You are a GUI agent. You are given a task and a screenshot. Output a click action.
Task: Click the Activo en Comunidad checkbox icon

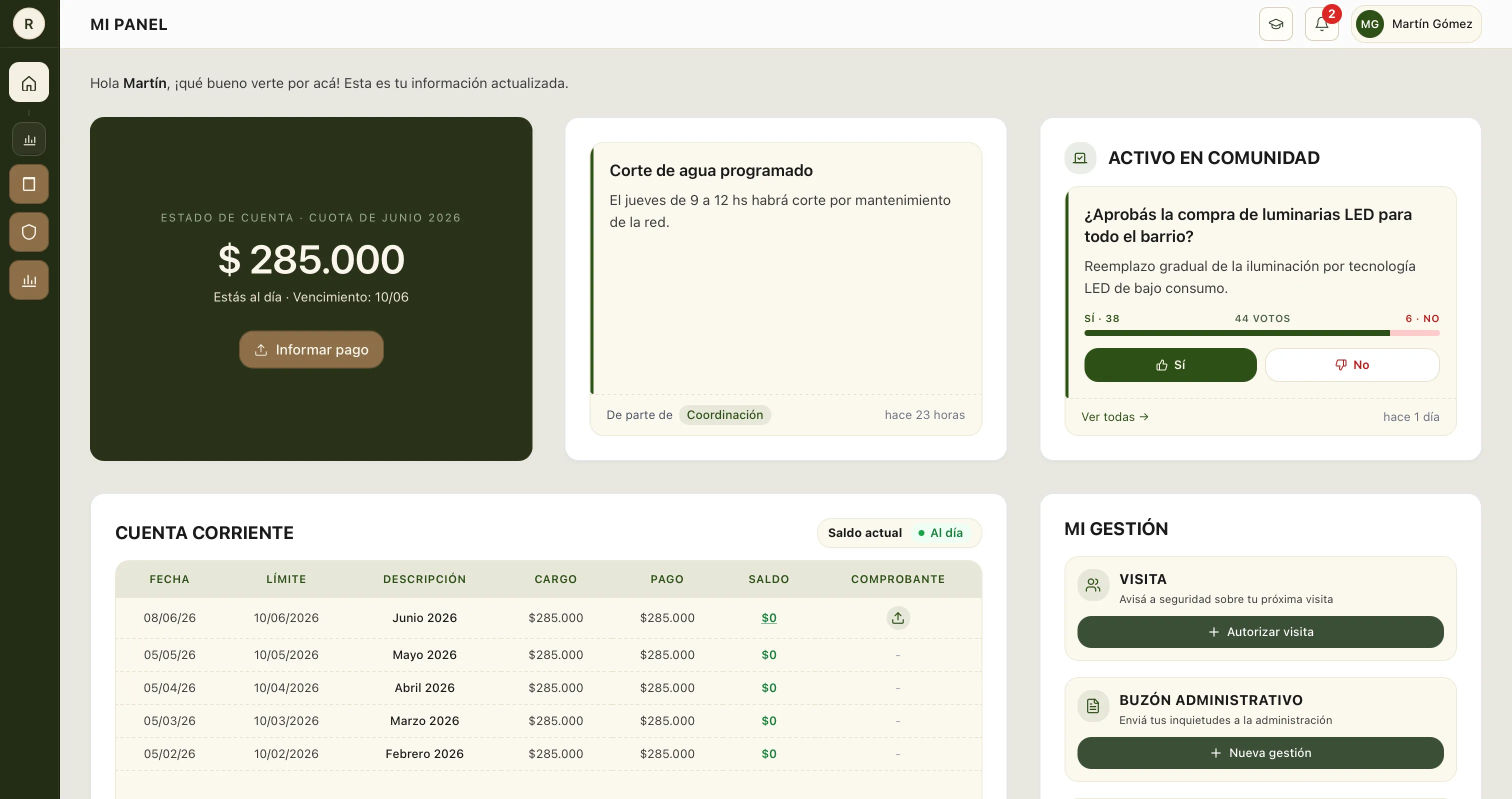click(1080, 158)
